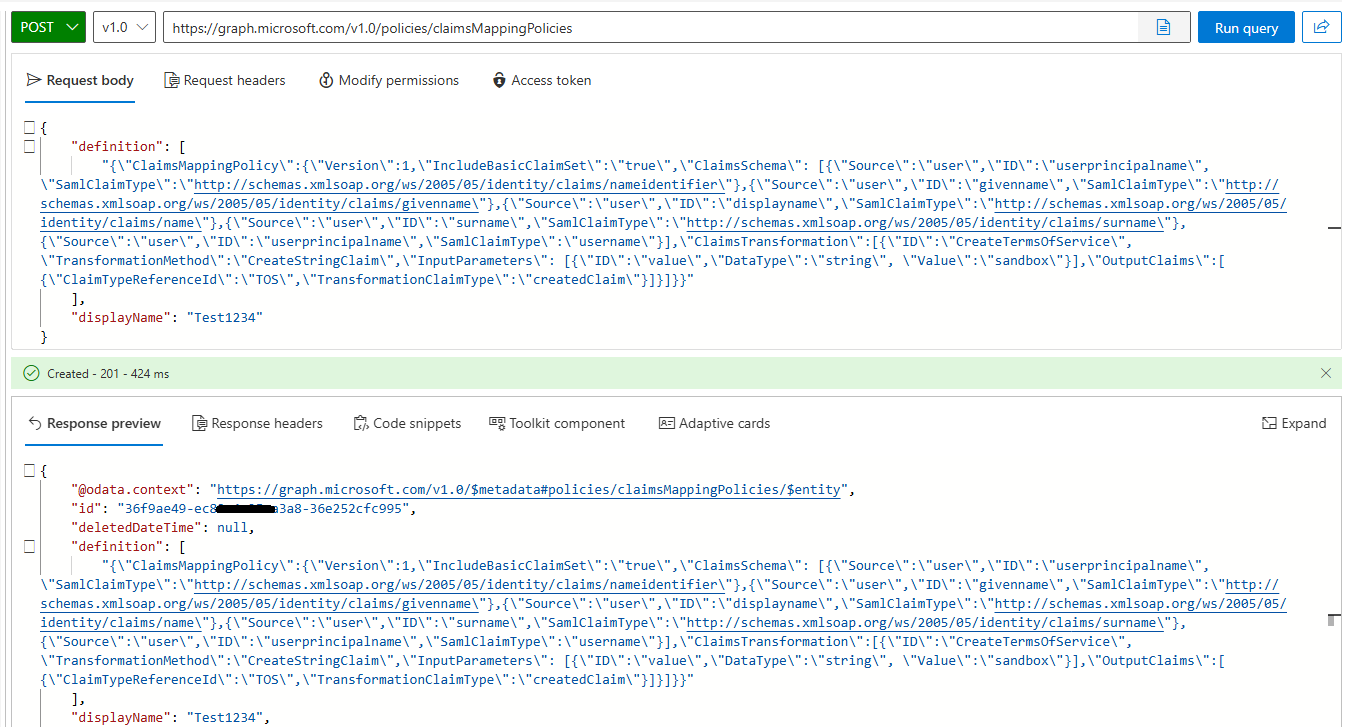Image resolution: width=1354 pixels, height=727 pixels.
Task: Open the nameidentifier claim link in response preview
Action: click(460, 585)
